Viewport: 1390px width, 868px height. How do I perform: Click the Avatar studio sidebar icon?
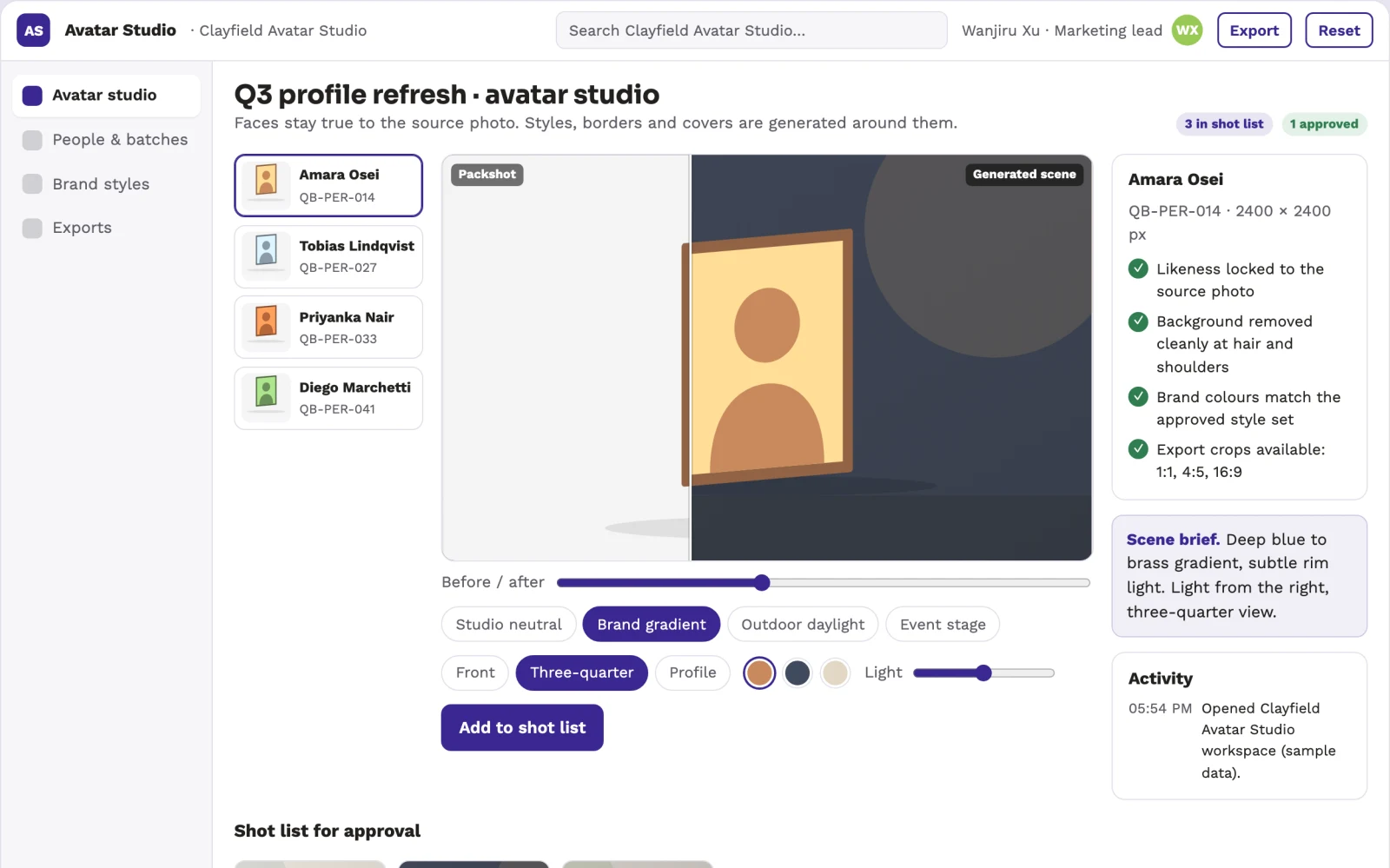tap(32, 96)
